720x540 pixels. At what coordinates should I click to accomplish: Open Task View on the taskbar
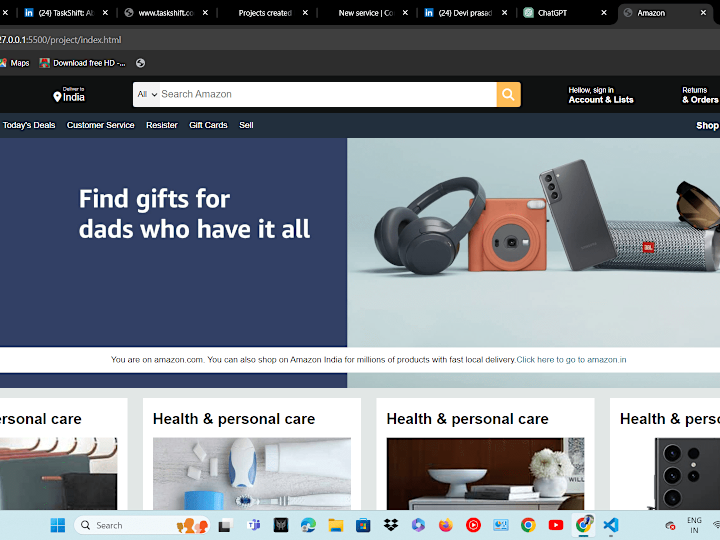click(225, 525)
